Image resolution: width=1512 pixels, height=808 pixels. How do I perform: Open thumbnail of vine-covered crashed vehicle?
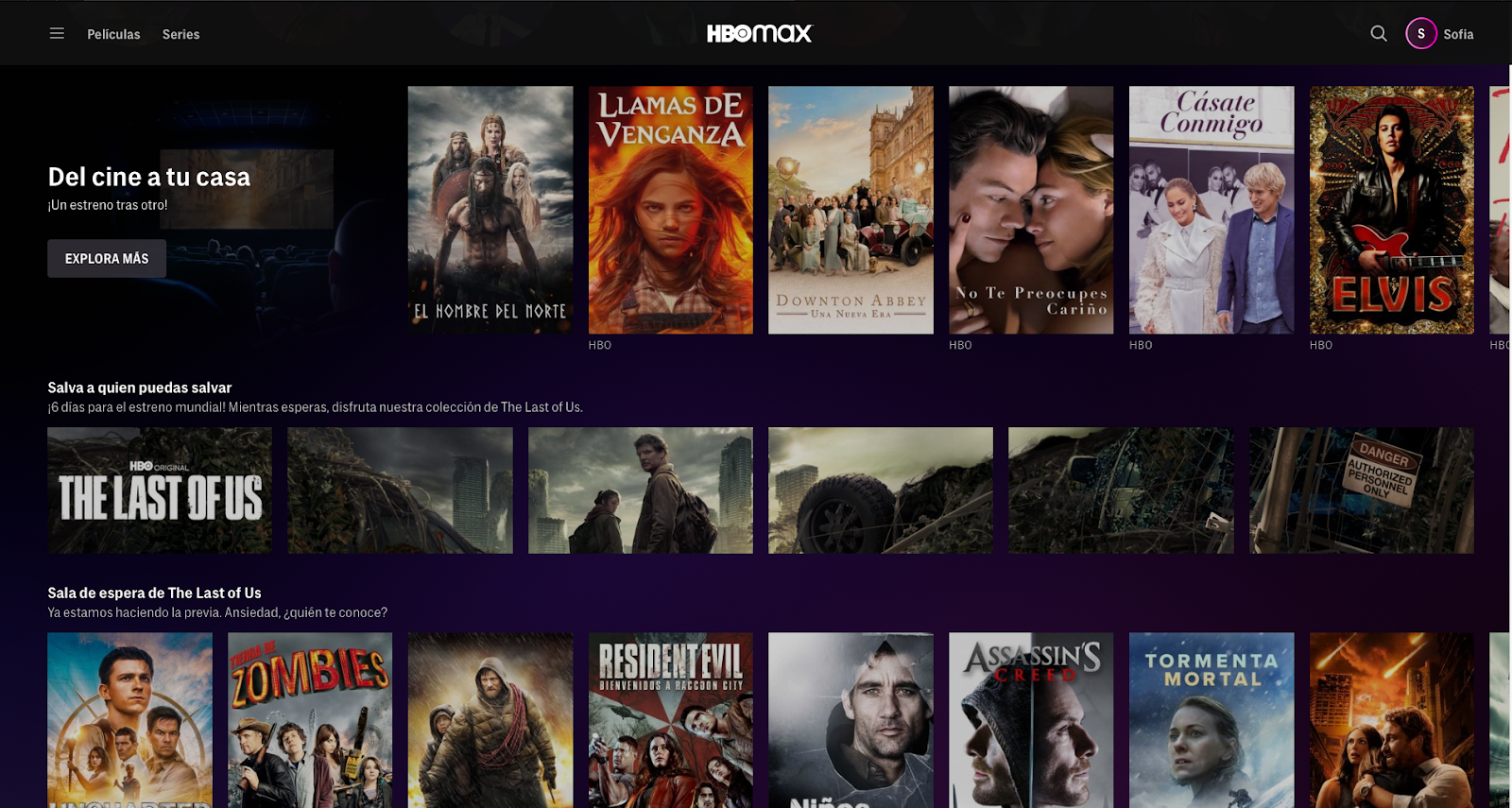coord(1121,490)
